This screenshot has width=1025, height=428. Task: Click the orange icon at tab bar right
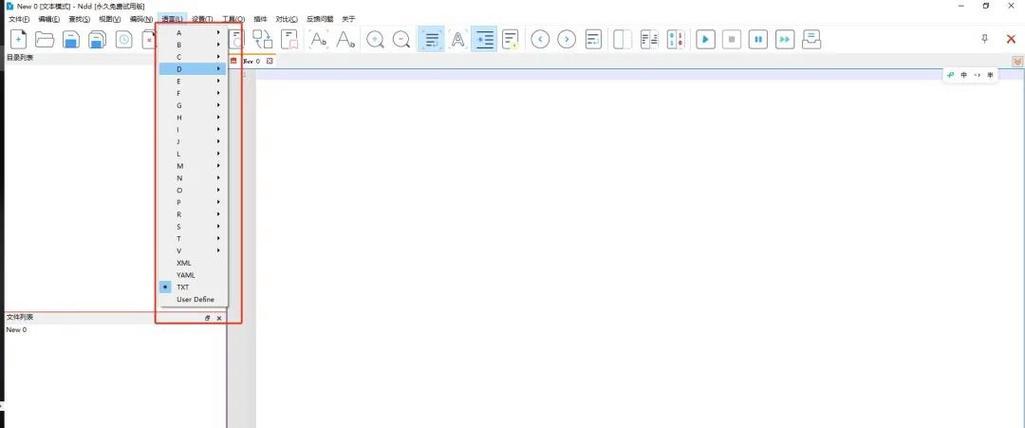pyautogui.click(x=1017, y=61)
